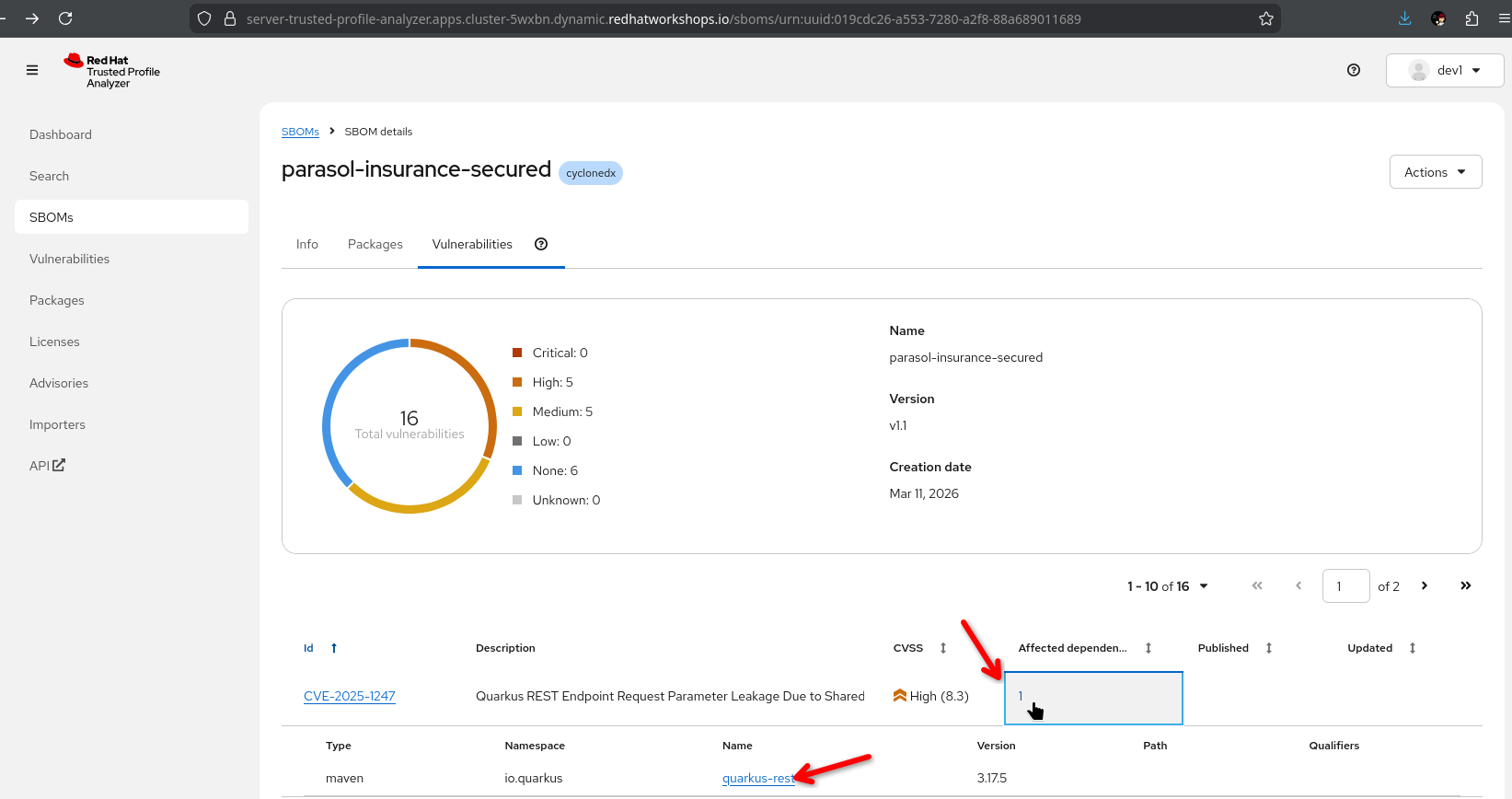The width and height of the screenshot is (1512, 799).
Task: Open the CVE-2025-1247 link
Action: (x=350, y=696)
